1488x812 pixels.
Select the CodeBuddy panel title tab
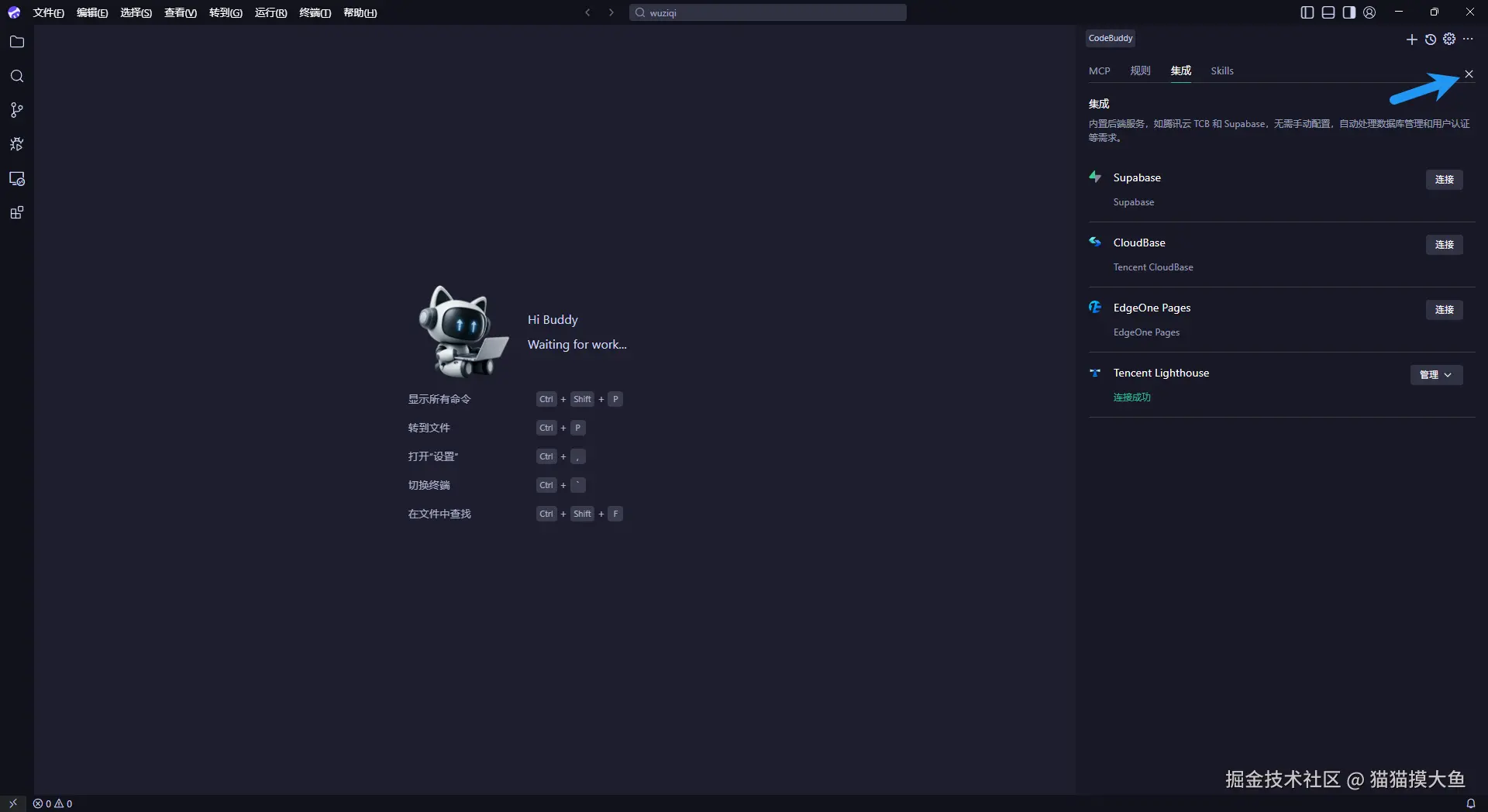pyautogui.click(x=1110, y=38)
